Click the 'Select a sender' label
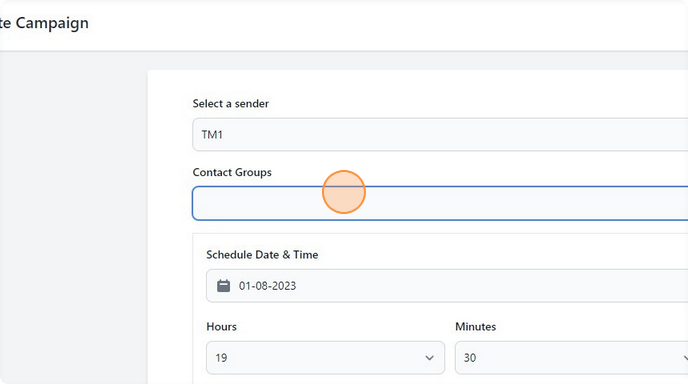Screen dimensions: 688x384 230,104
